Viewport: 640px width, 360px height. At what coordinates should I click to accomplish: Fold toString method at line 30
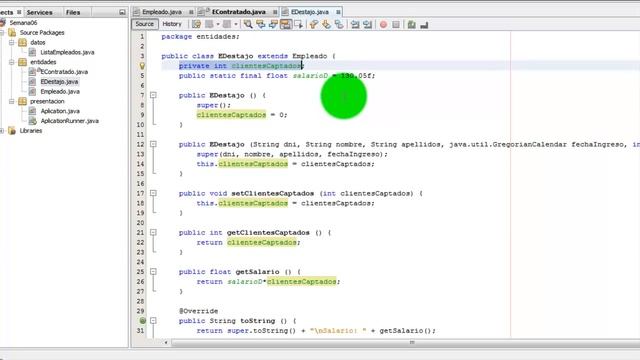pyautogui.click(x=153, y=321)
